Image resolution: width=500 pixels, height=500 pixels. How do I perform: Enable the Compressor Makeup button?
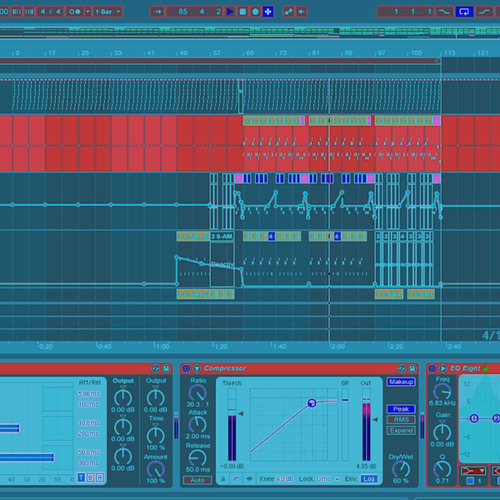point(401,382)
